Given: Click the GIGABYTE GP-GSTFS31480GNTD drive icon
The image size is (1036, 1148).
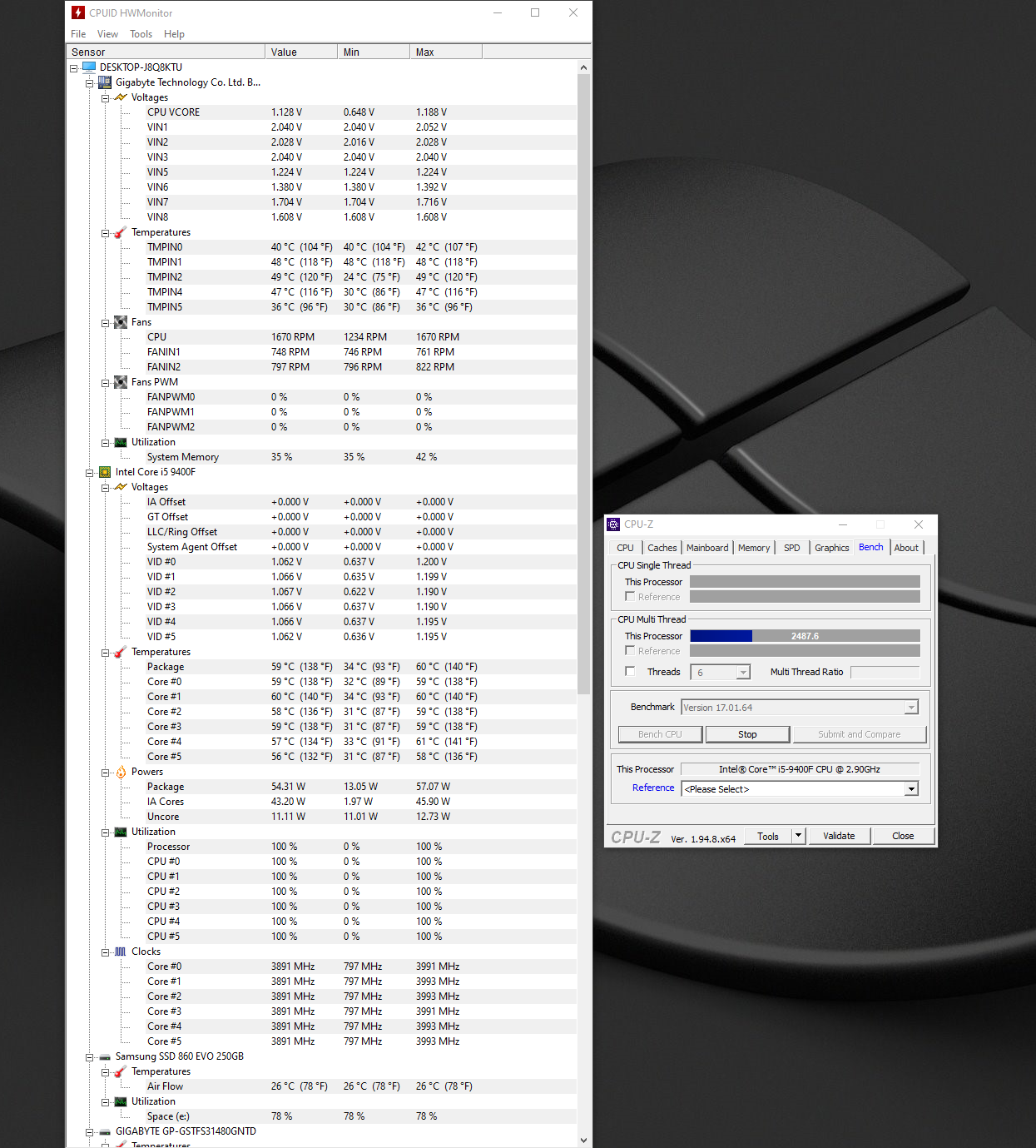Looking at the screenshot, I should pos(105,1131).
